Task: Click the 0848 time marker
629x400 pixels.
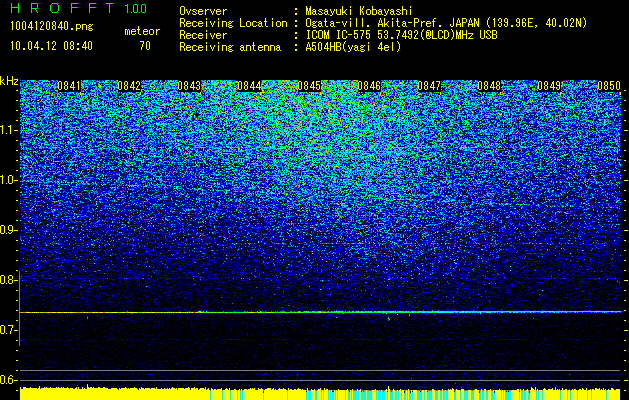Action: pyautogui.click(x=489, y=86)
